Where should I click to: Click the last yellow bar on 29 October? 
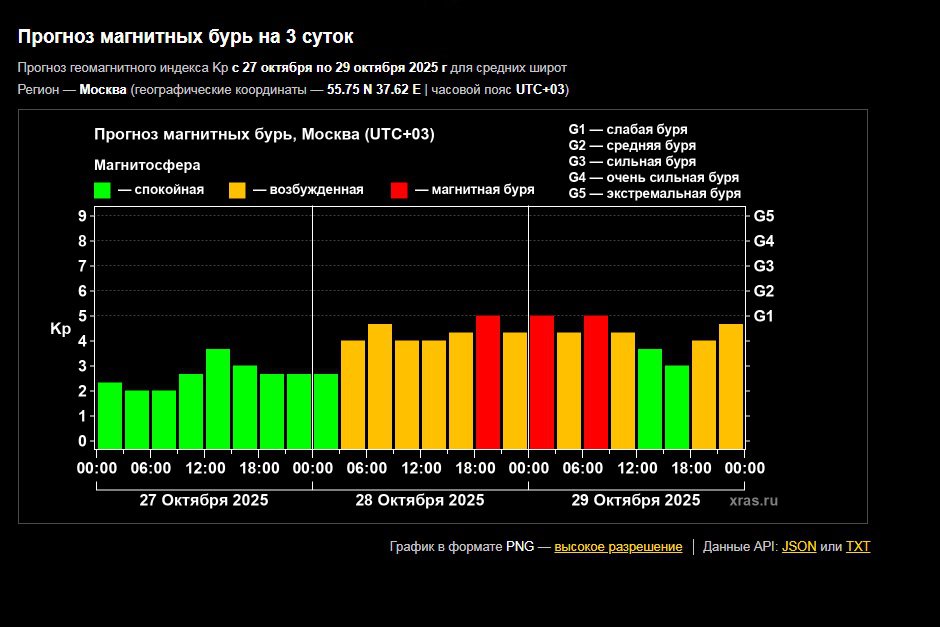[x=731, y=386]
